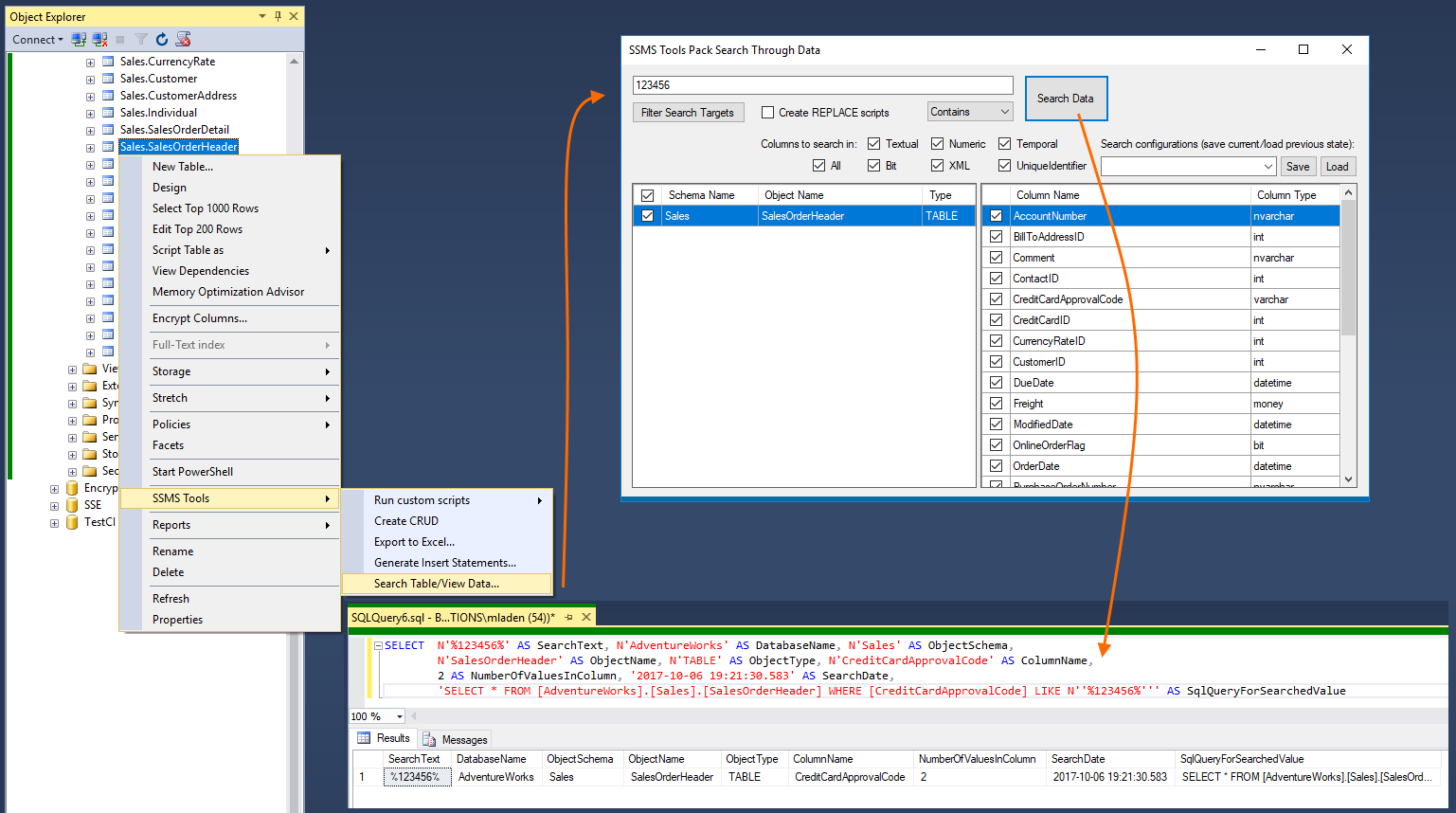Collapse the SELECT statement outline box

click(378, 645)
